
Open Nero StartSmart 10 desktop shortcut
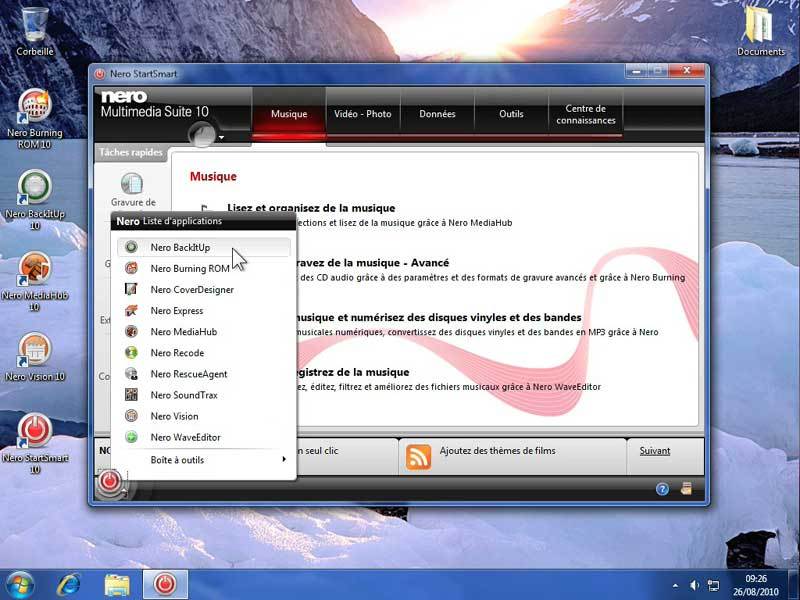35,444
